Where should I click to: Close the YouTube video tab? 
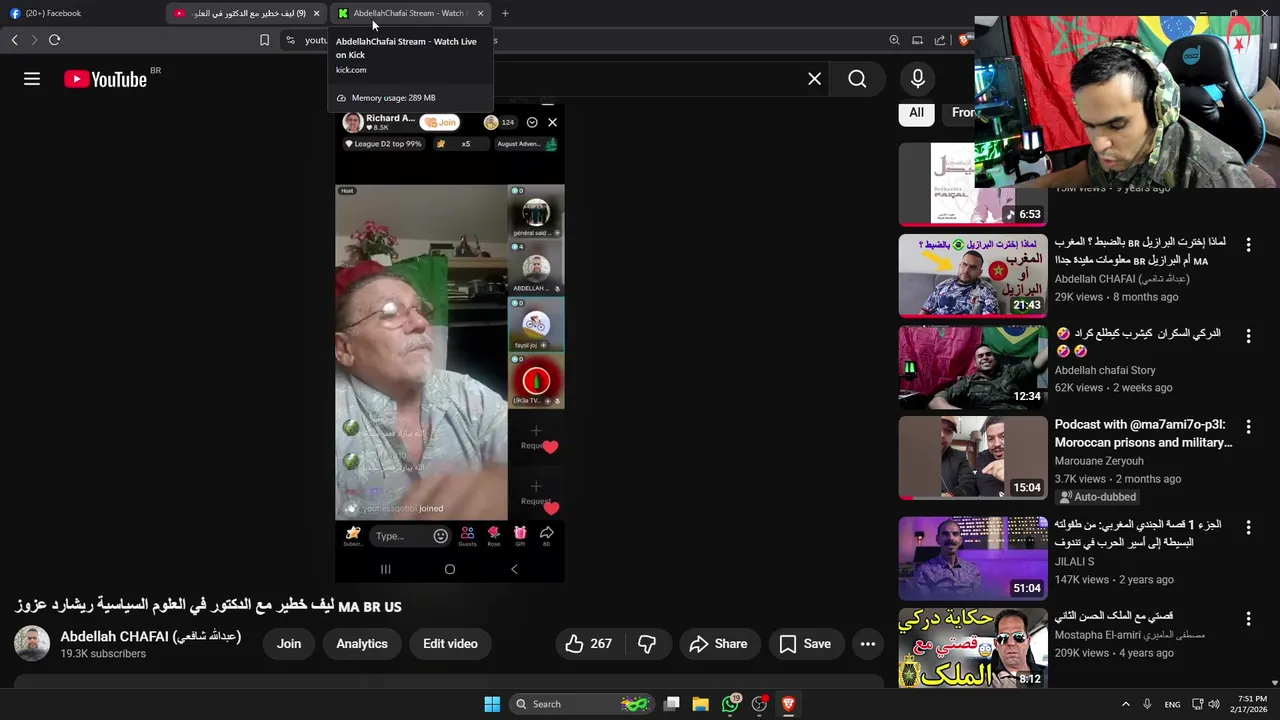(316, 13)
